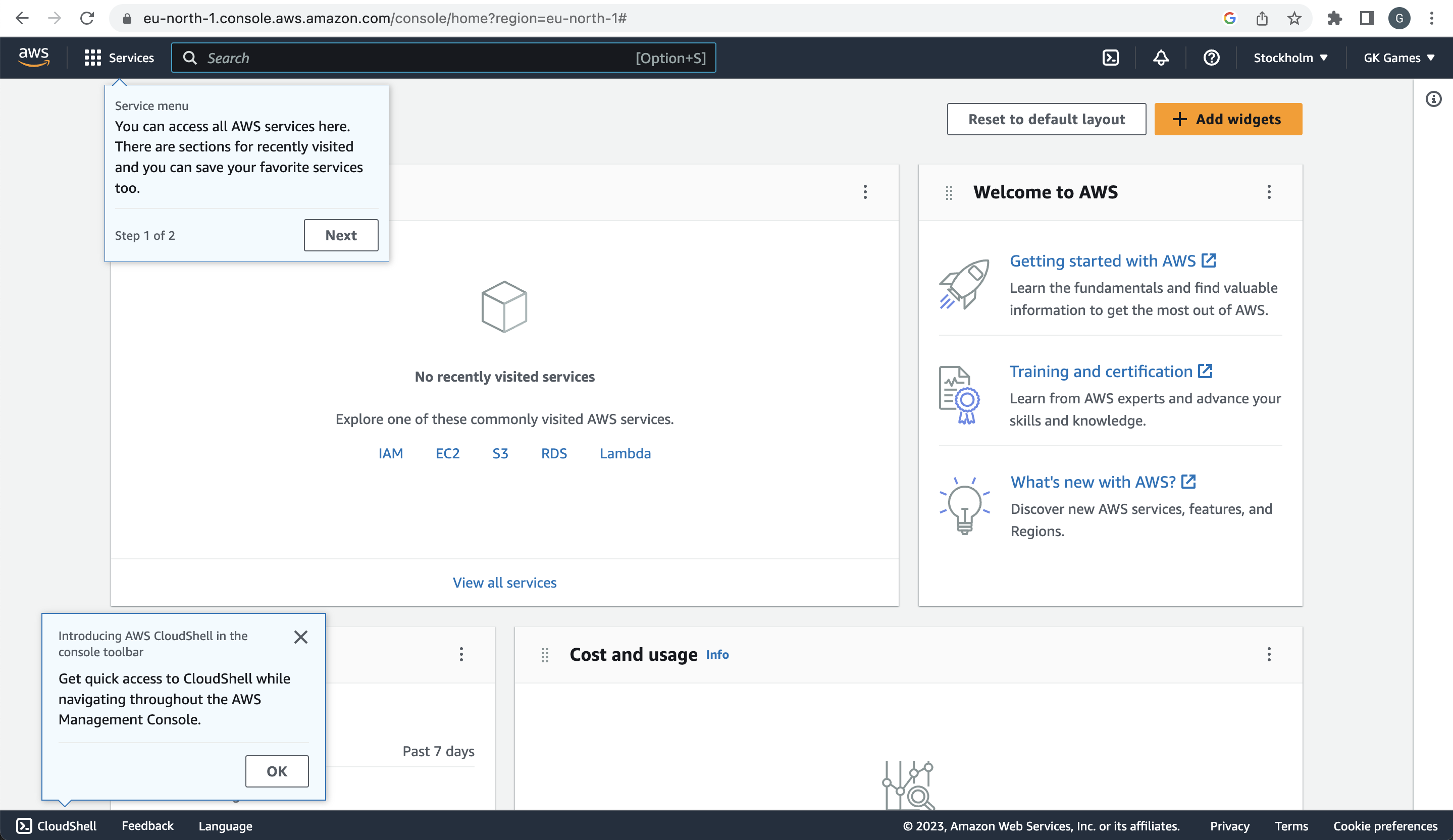Open the help question mark menu
The width and height of the screenshot is (1453, 840).
[1211, 58]
